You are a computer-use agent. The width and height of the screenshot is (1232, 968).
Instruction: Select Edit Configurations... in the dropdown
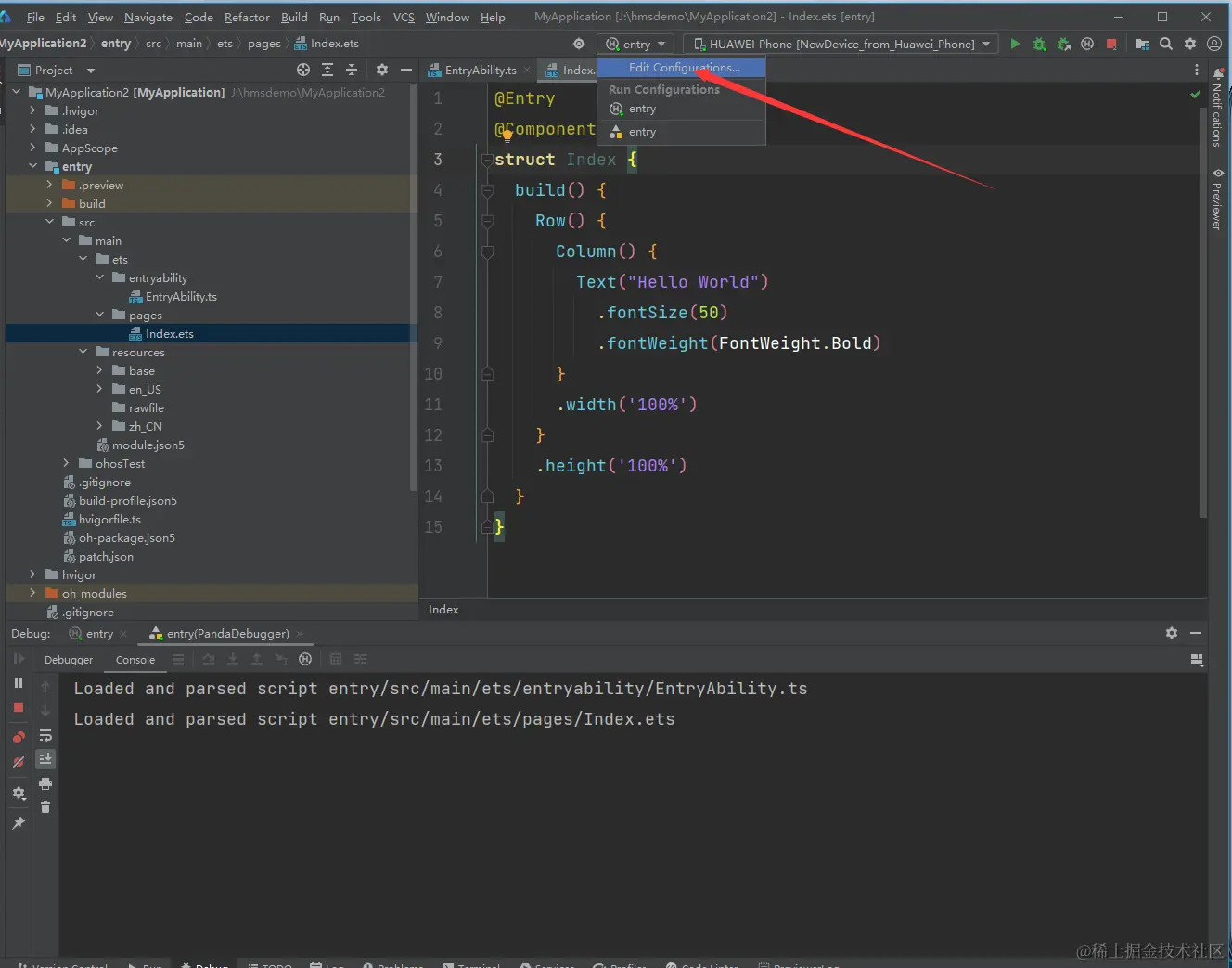(684, 68)
